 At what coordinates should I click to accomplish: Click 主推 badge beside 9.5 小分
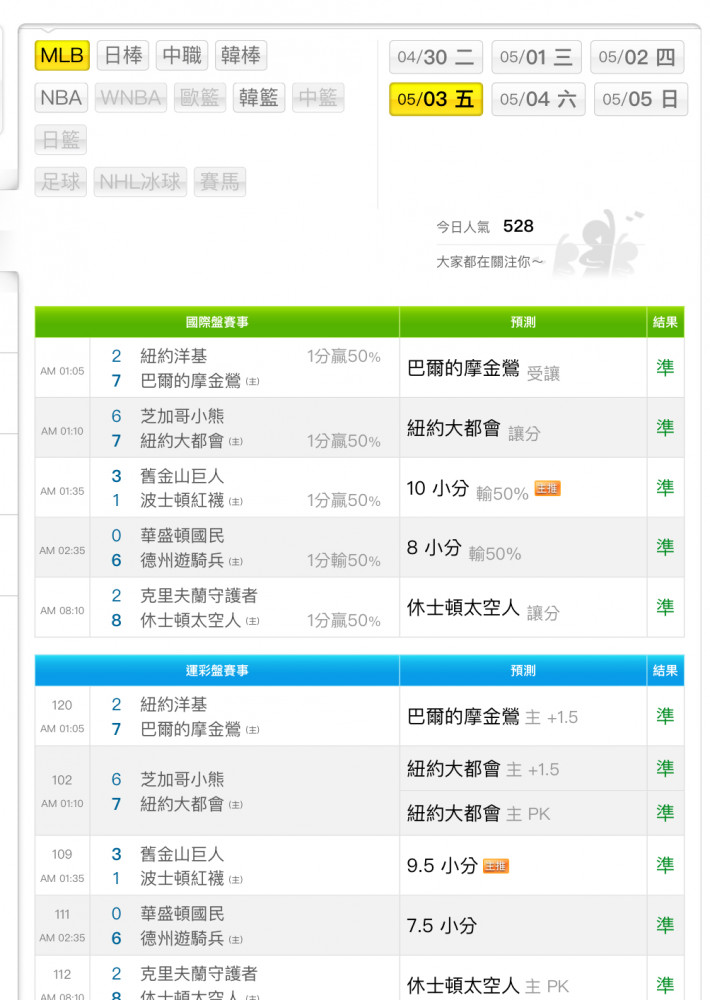496,866
